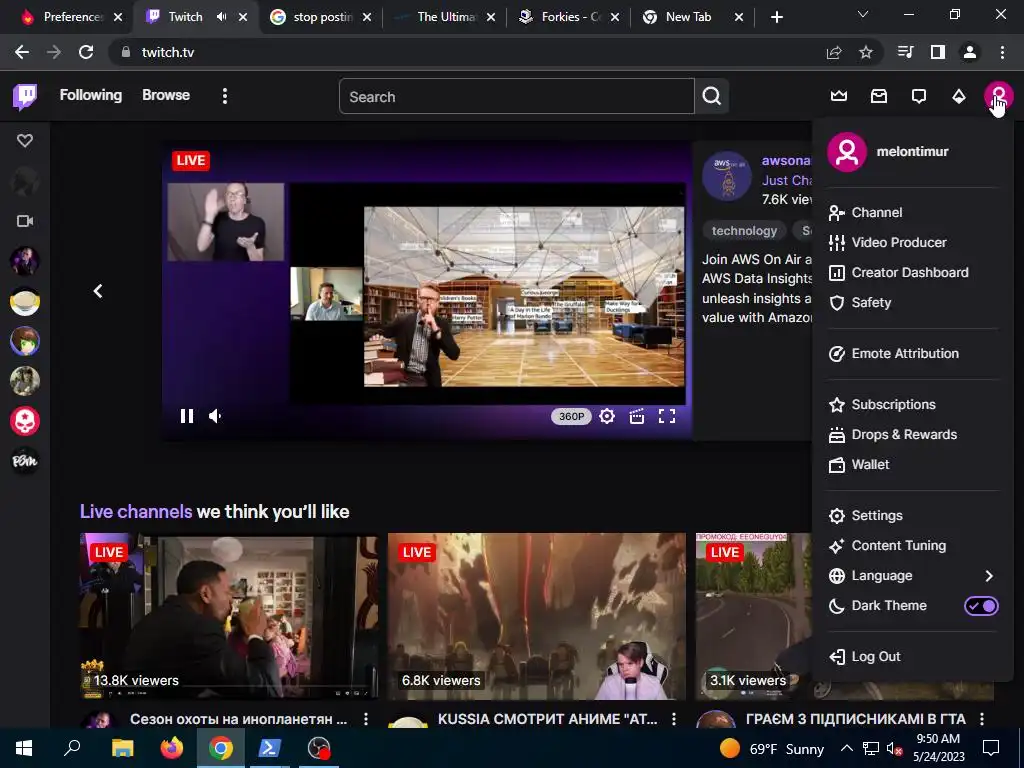Click the followed channels heart icon

(x=25, y=140)
